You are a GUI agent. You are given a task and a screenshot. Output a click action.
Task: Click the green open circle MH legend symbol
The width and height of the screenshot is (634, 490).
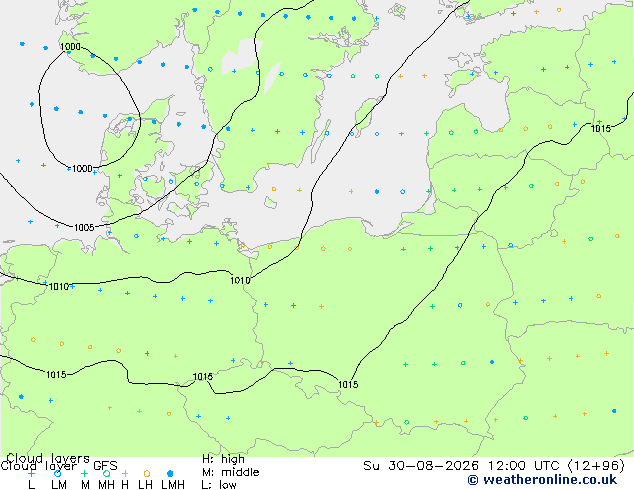point(106,473)
